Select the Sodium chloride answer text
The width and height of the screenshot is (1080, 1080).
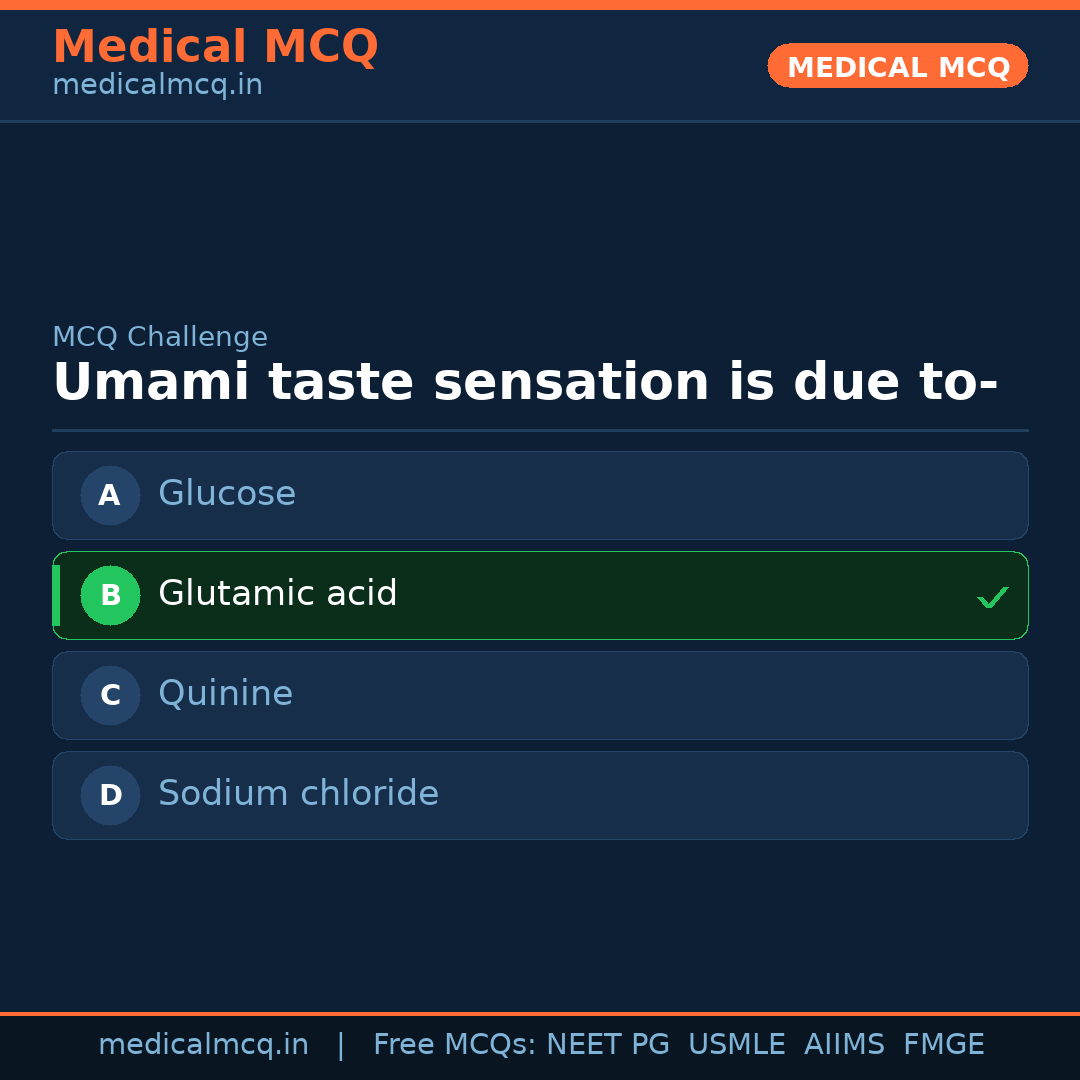click(298, 794)
